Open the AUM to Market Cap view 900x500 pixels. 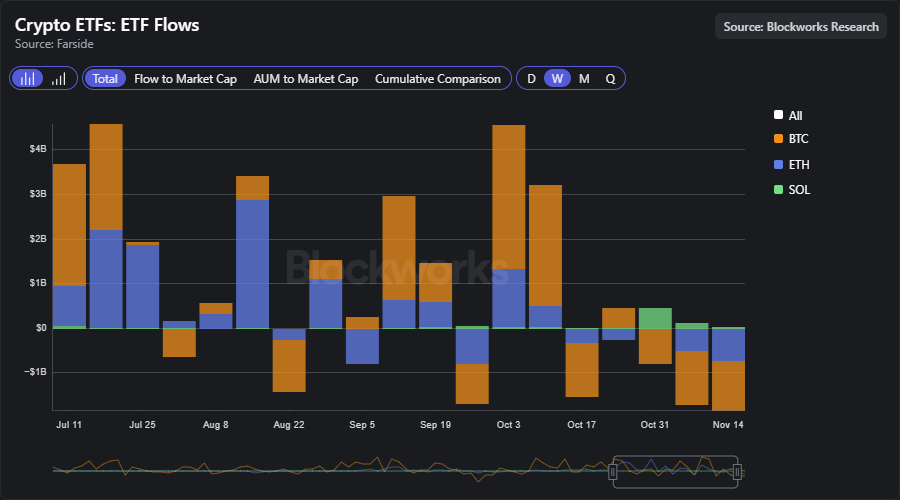305,78
